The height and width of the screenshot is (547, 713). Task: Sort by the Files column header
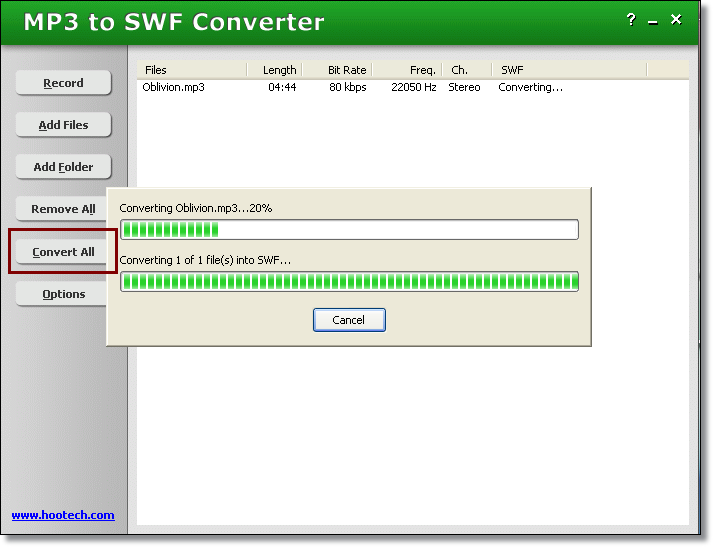pyautogui.click(x=191, y=70)
